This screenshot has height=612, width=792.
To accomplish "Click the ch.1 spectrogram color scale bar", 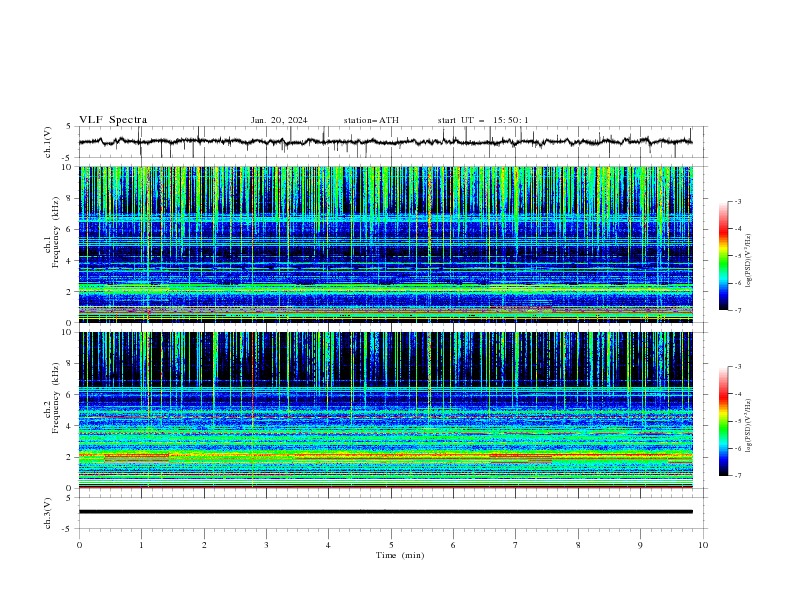I will pyautogui.click(x=724, y=256).
